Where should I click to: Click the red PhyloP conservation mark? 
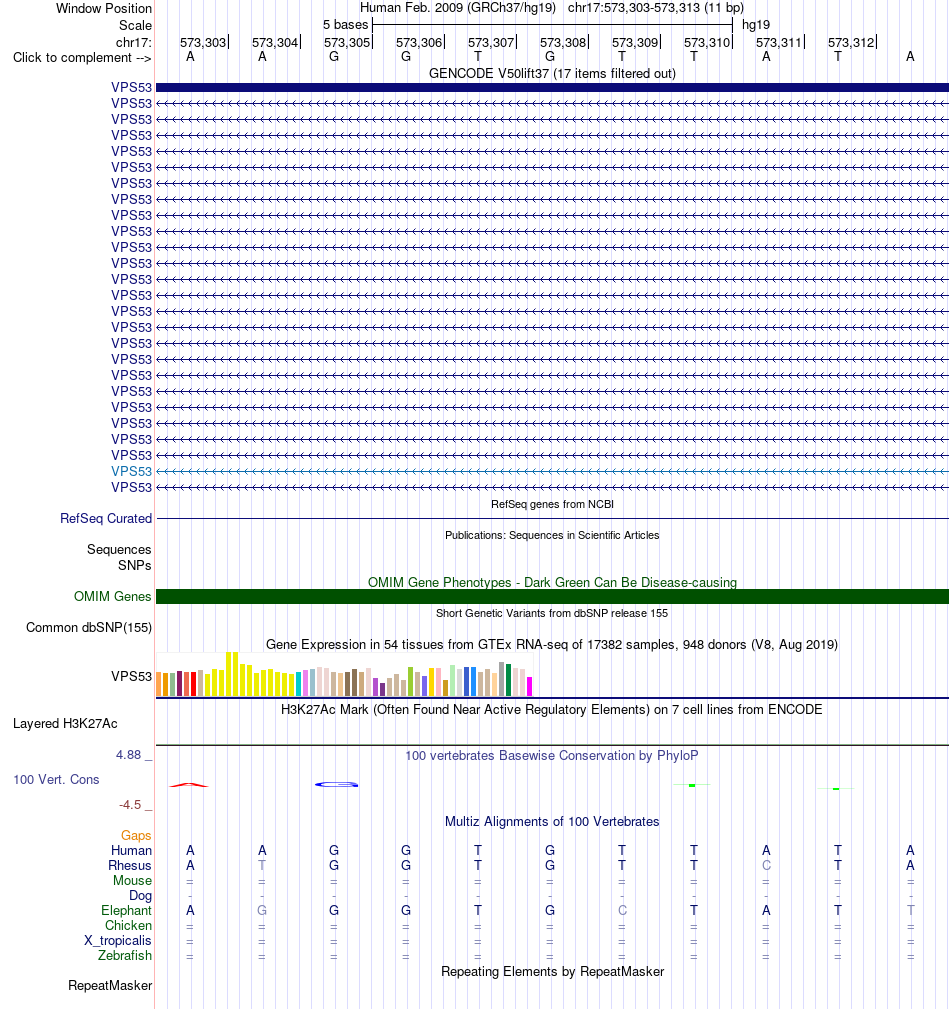(189, 785)
